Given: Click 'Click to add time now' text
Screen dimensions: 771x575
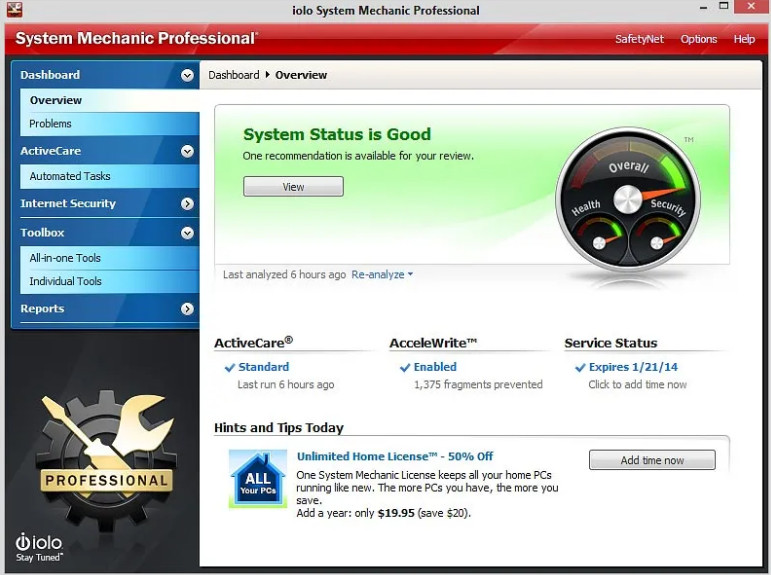Looking at the screenshot, I should tap(637, 385).
